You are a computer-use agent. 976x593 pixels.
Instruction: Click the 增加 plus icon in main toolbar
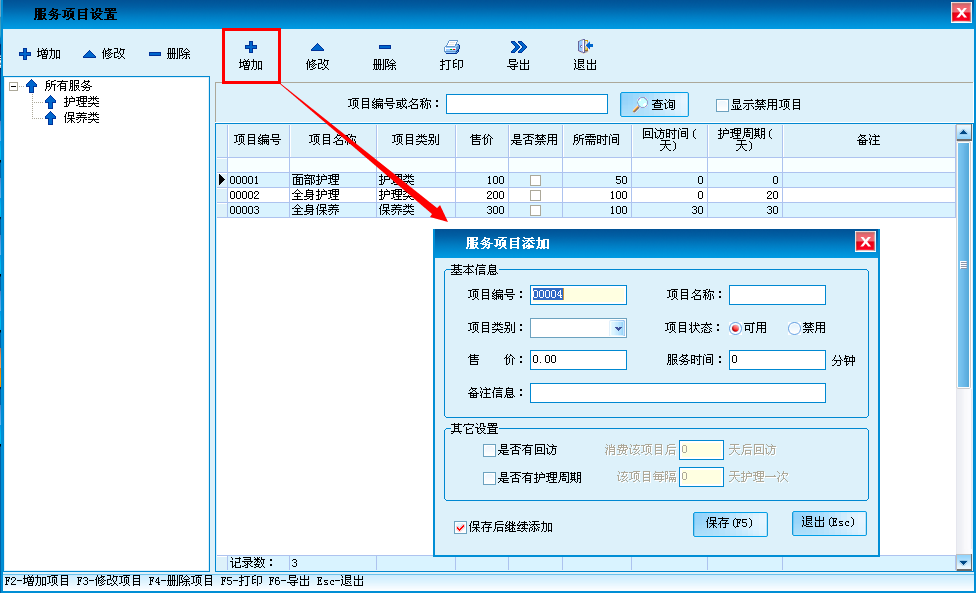(x=251, y=47)
